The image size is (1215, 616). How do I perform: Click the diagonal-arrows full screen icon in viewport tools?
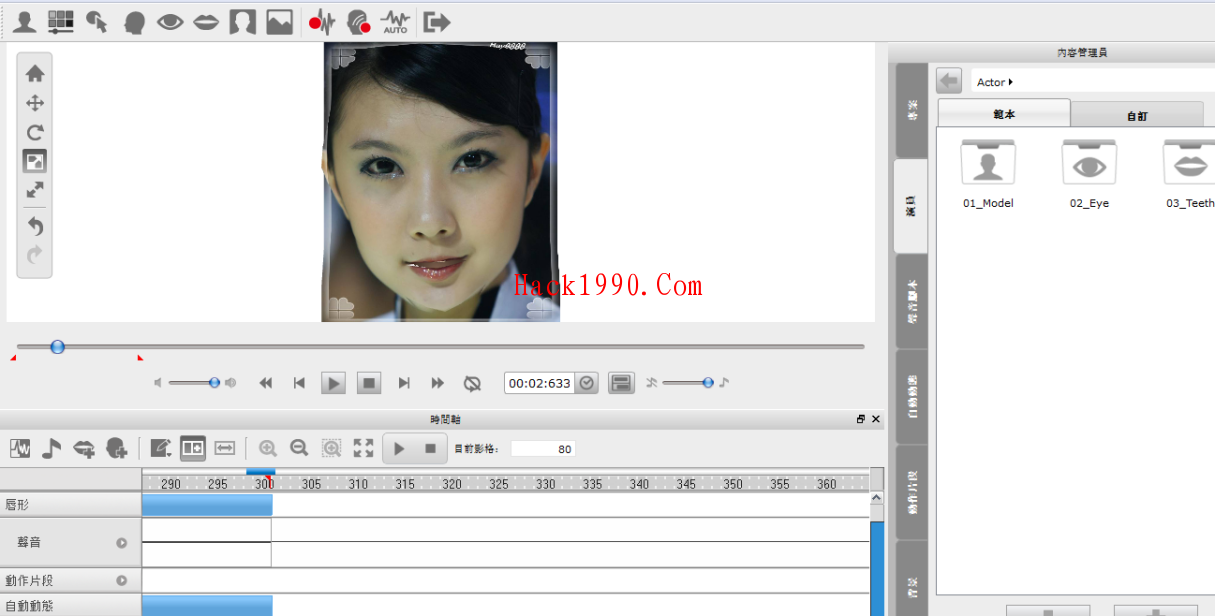coord(35,190)
